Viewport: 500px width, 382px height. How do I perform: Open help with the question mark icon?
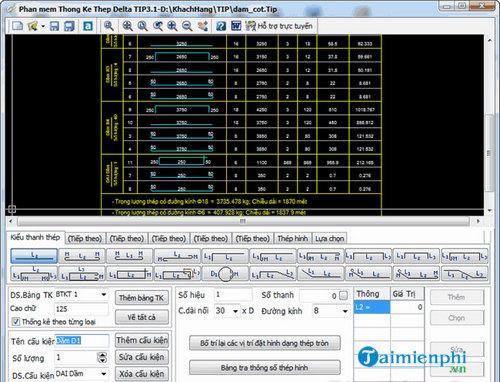pyautogui.click(x=221, y=26)
